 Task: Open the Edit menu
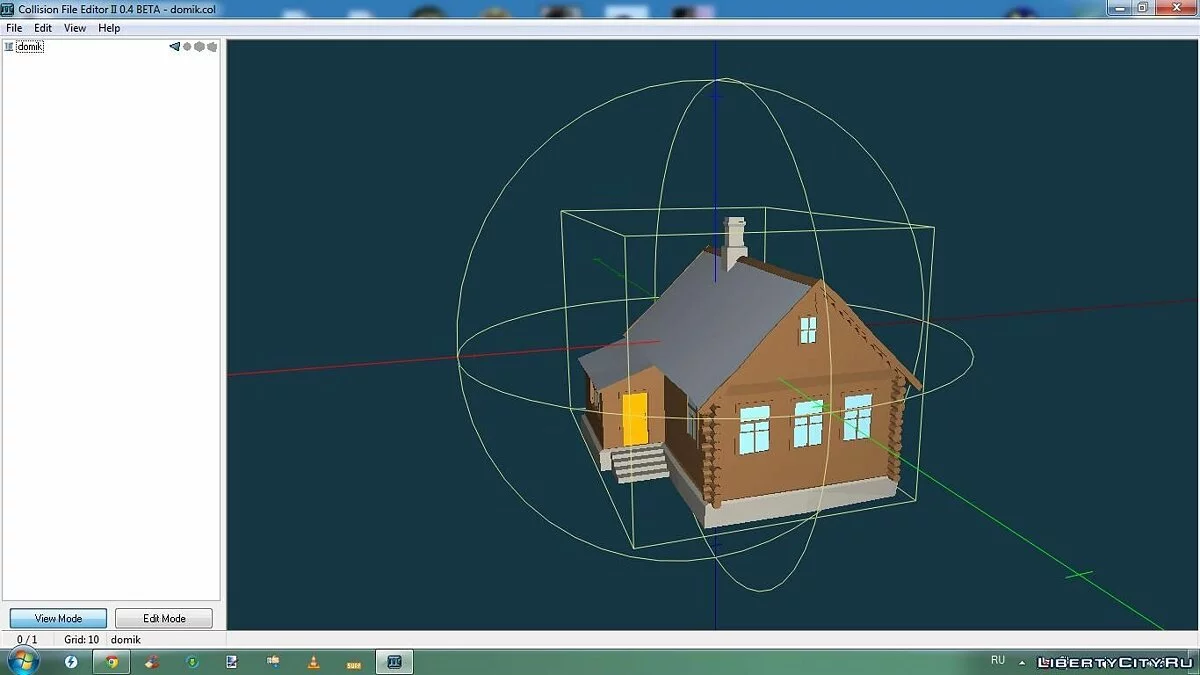click(43, 28)
